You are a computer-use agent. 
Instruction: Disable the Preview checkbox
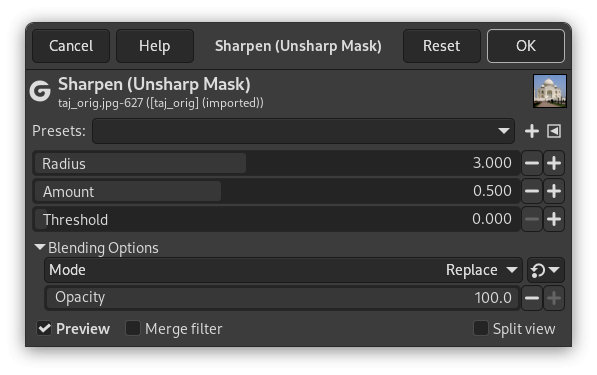point(44,329)
